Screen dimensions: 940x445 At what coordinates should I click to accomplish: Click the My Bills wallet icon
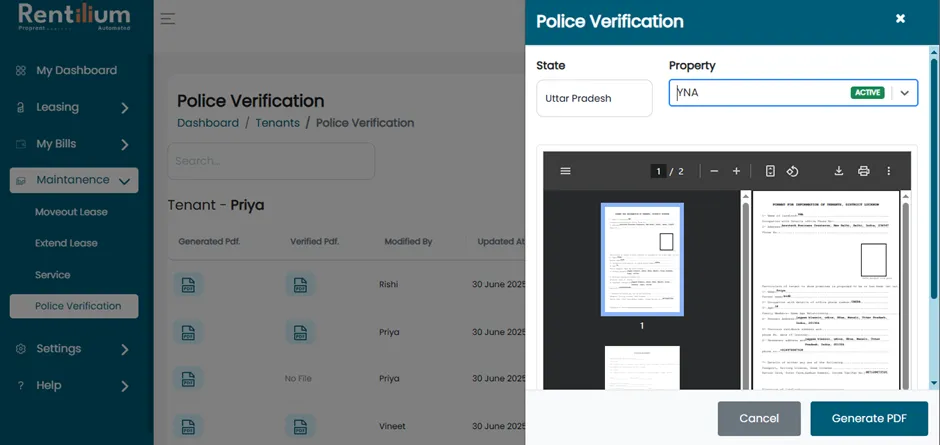21,144
